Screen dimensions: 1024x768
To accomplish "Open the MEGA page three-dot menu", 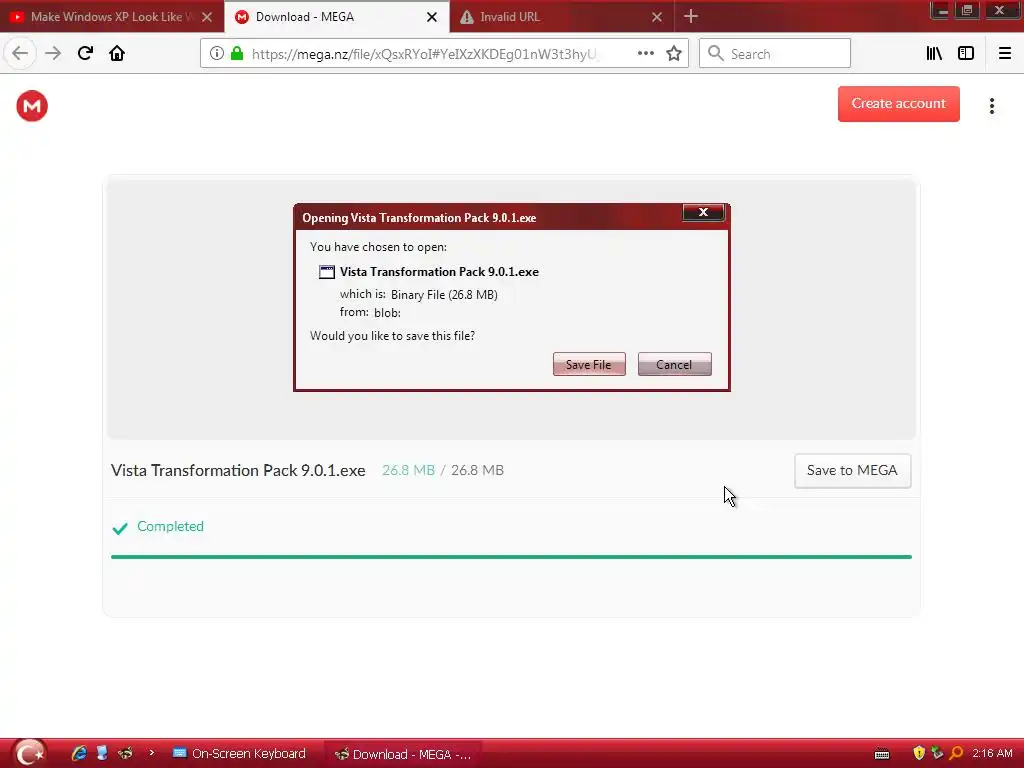I will [991, 106].
